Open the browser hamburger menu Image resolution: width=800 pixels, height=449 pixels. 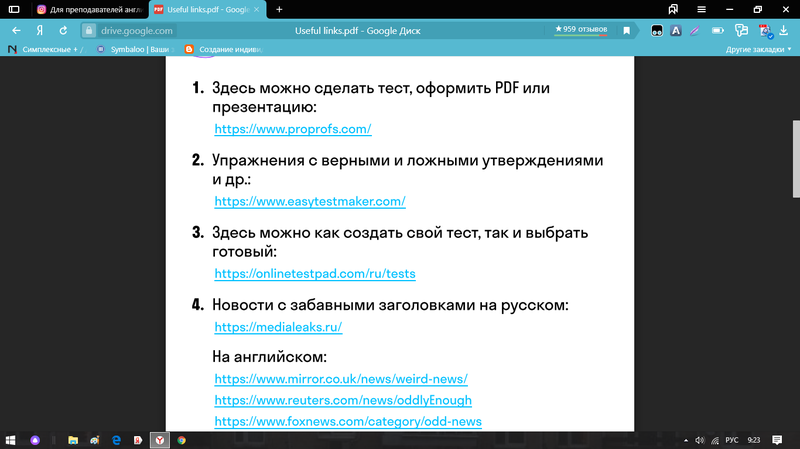[x=702, y=9]
